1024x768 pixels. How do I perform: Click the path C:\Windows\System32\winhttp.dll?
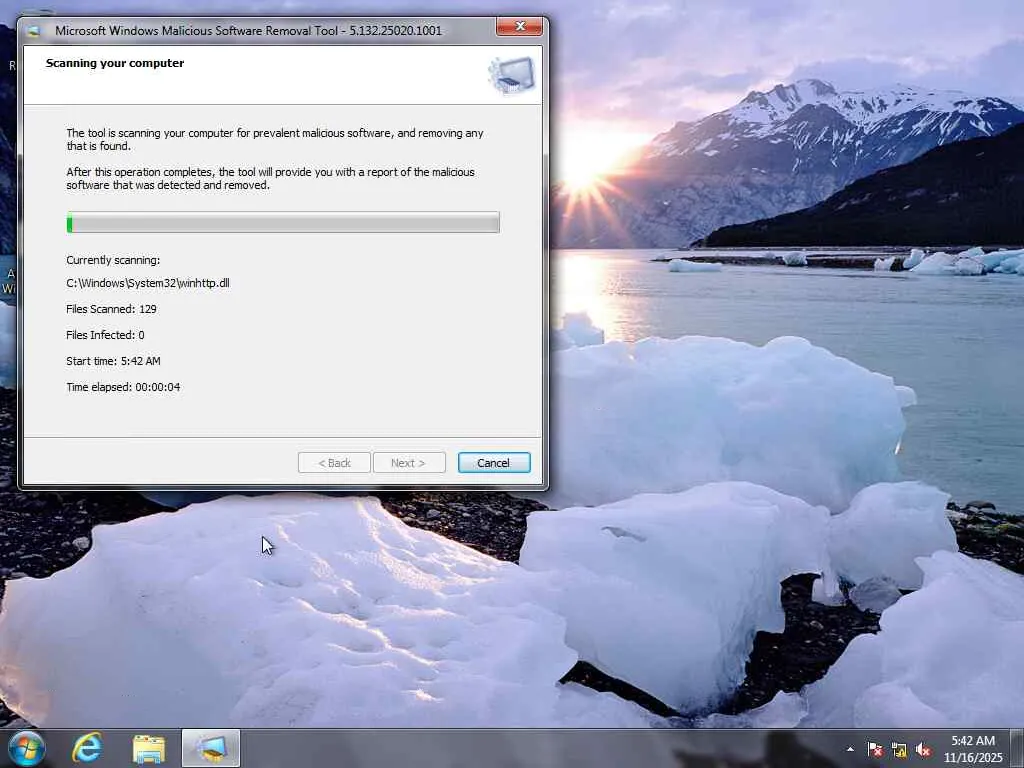click(148, 283)
